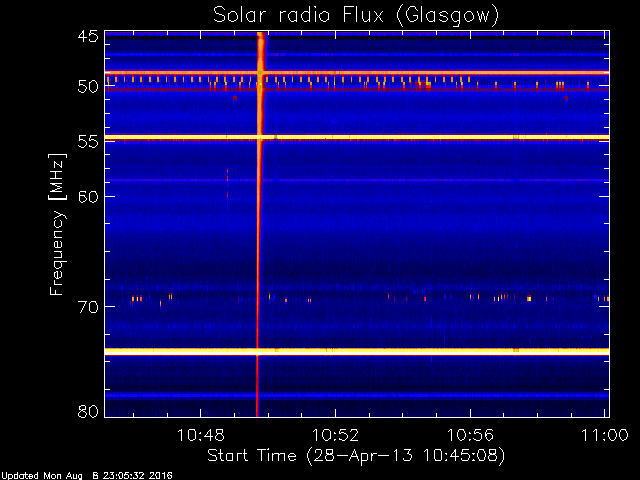Click the bright yellow band near 74 MHz
The width and height of the screenshot is (640, 480).
pyautogui.click(x=357, y=351)
